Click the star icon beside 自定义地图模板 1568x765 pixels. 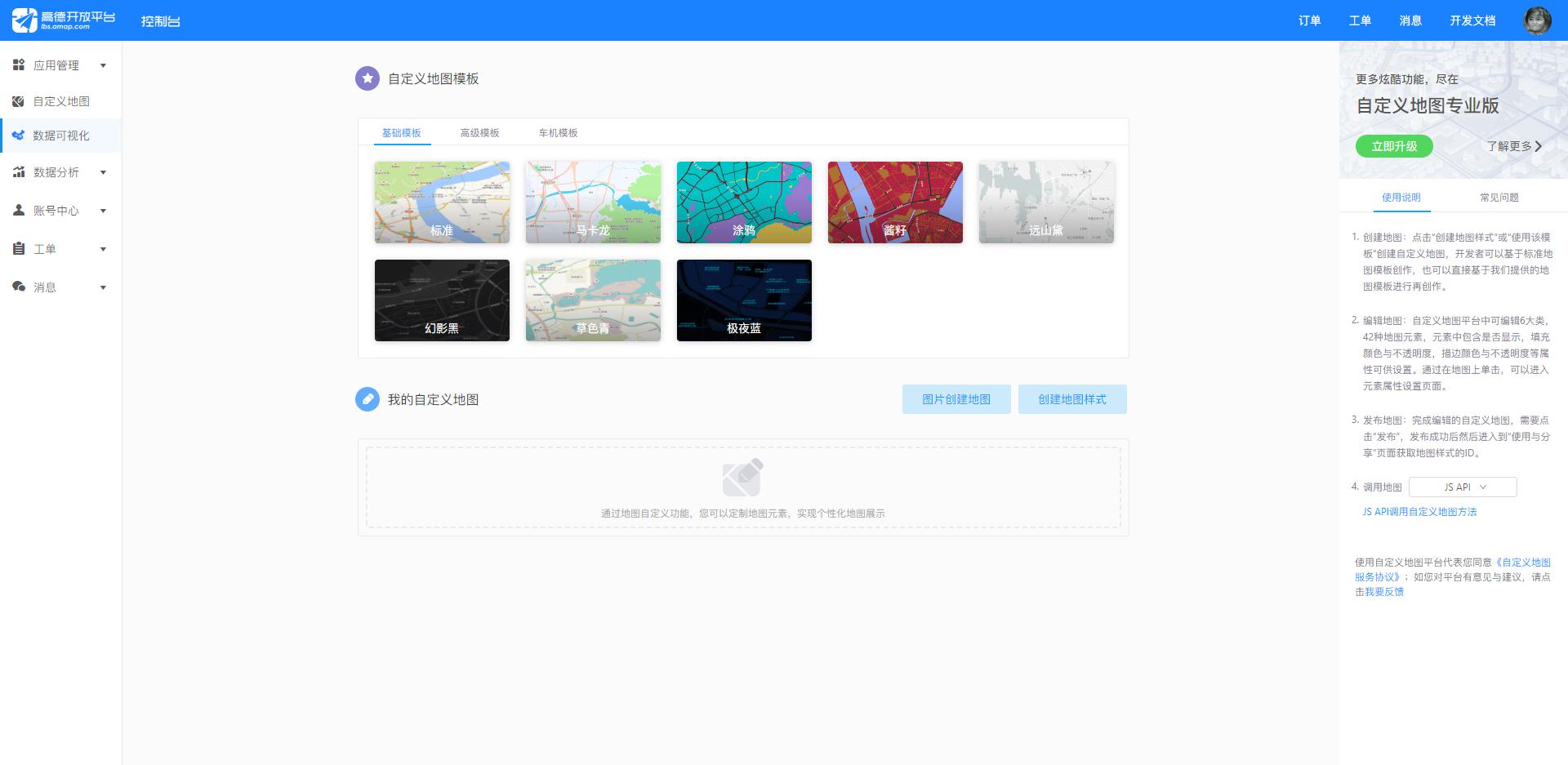[367, 78]
